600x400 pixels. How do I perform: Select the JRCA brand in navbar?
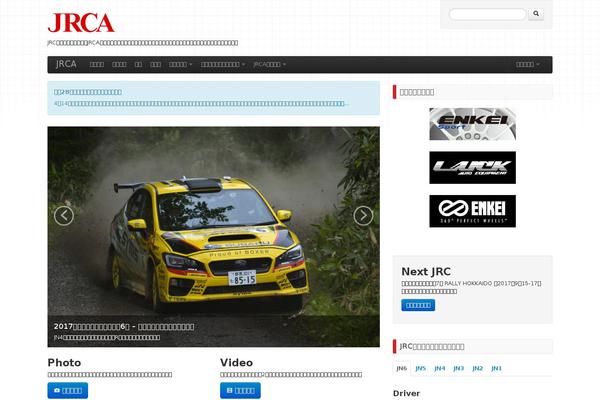pos(66,64)
